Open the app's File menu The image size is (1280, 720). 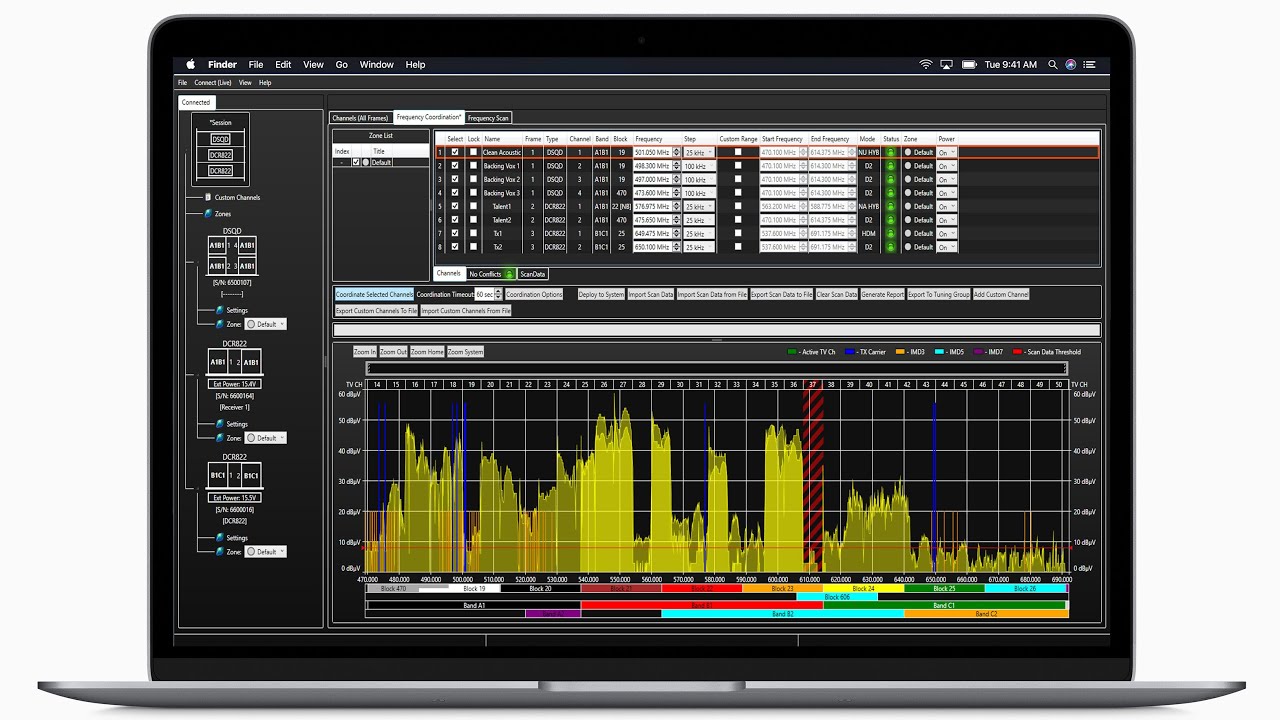(x=182, y=83)
